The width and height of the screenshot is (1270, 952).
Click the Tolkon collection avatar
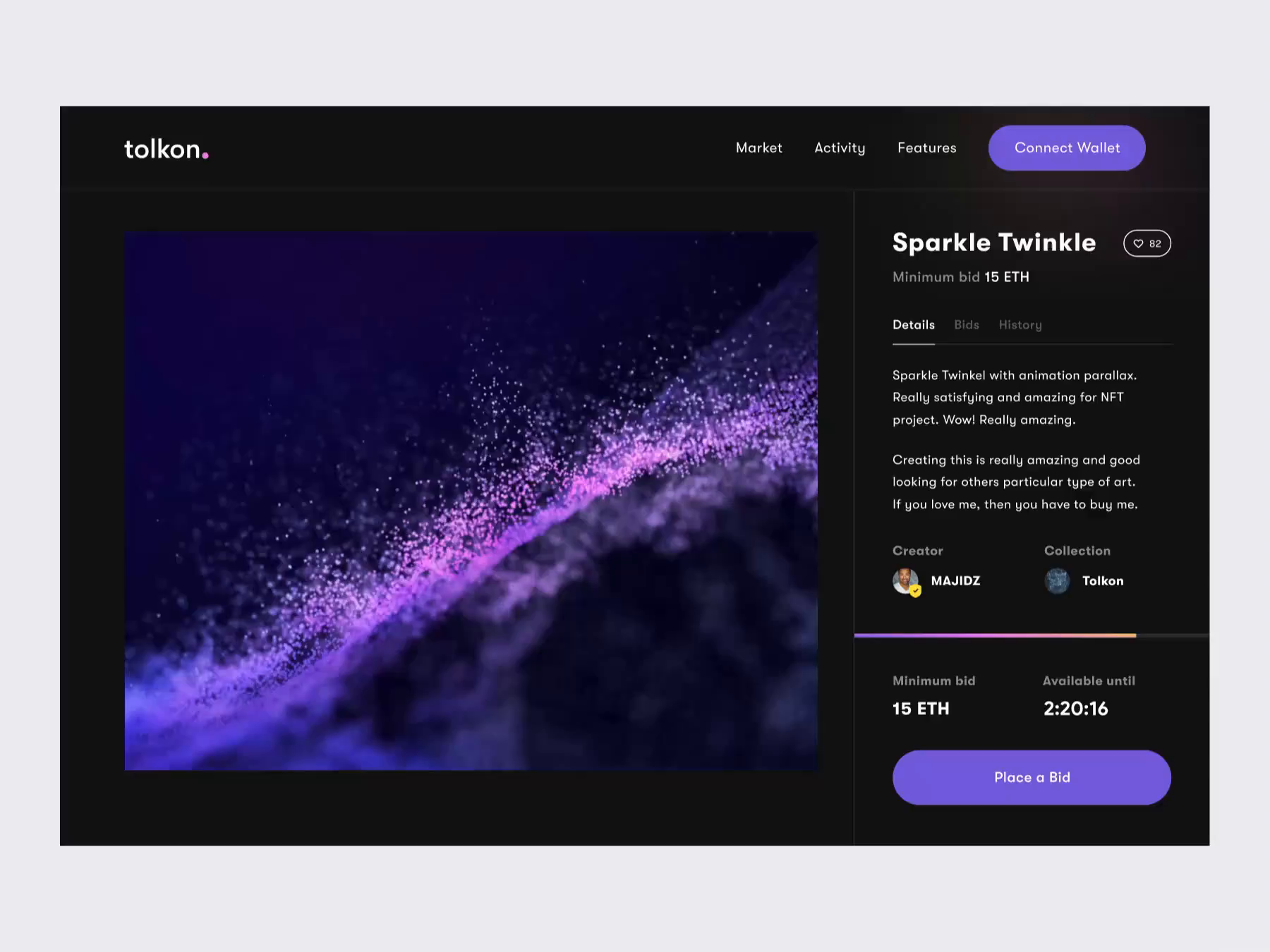(x=1057, y=581)
